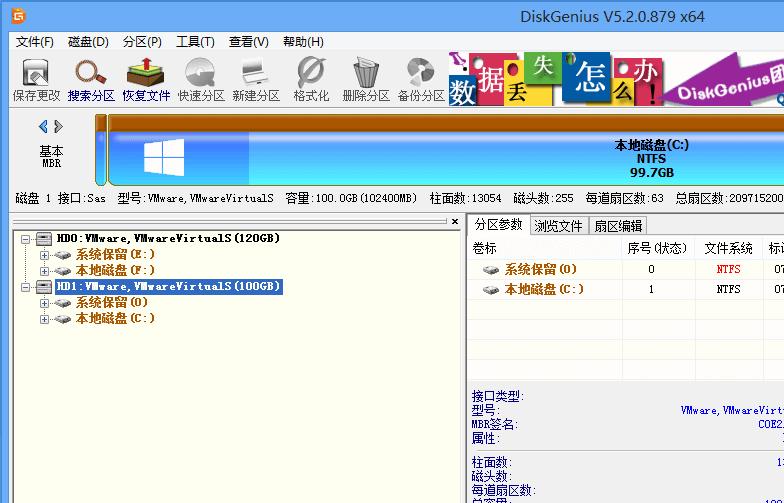Click drive icon beside 系统保留(E:) in tree
The height and width of the screenshot is (503, 784).
click(x=62, y=255)
